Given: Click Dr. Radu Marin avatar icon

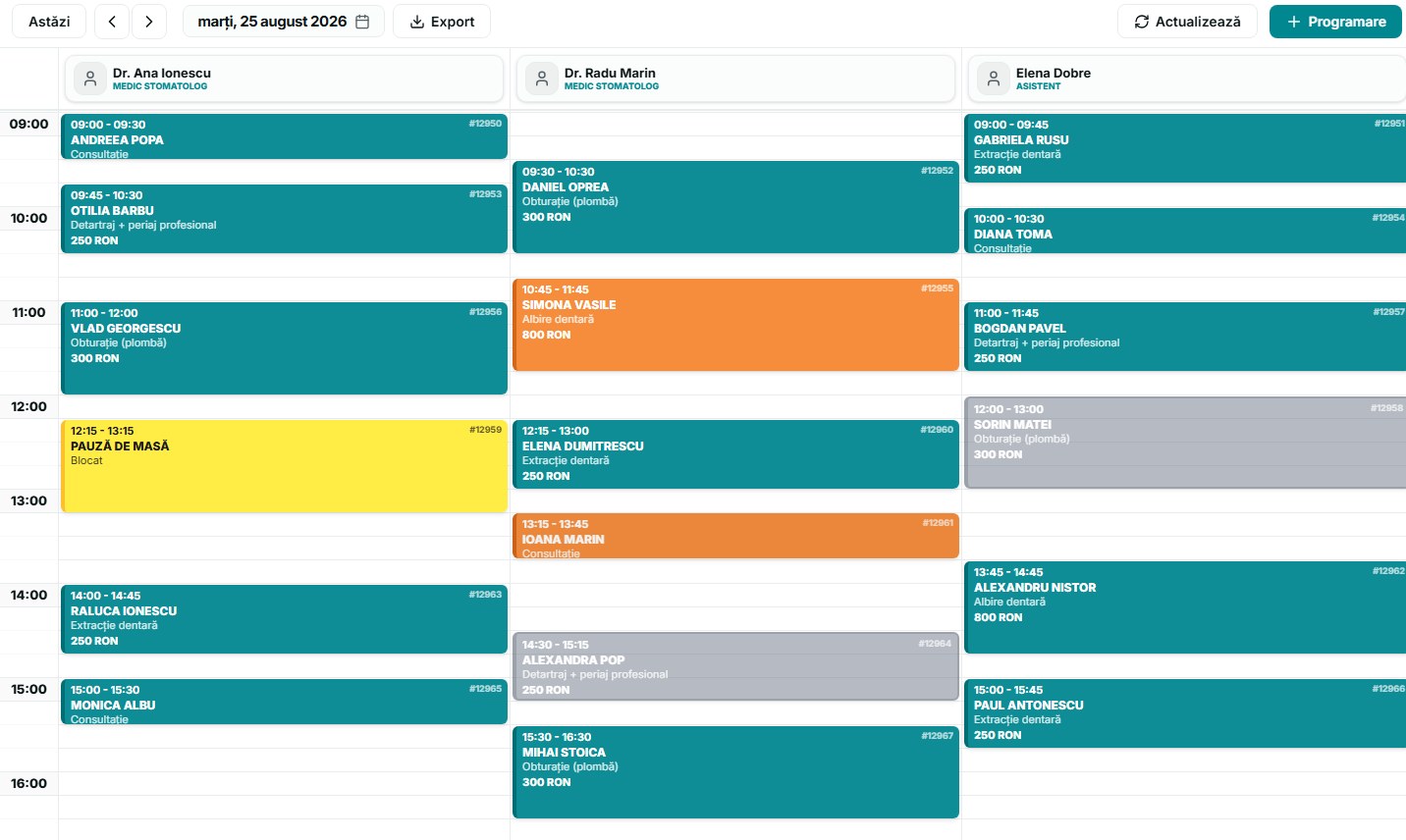Looking at the screenshot, I should pyautogui.click(x=542, y=79).
